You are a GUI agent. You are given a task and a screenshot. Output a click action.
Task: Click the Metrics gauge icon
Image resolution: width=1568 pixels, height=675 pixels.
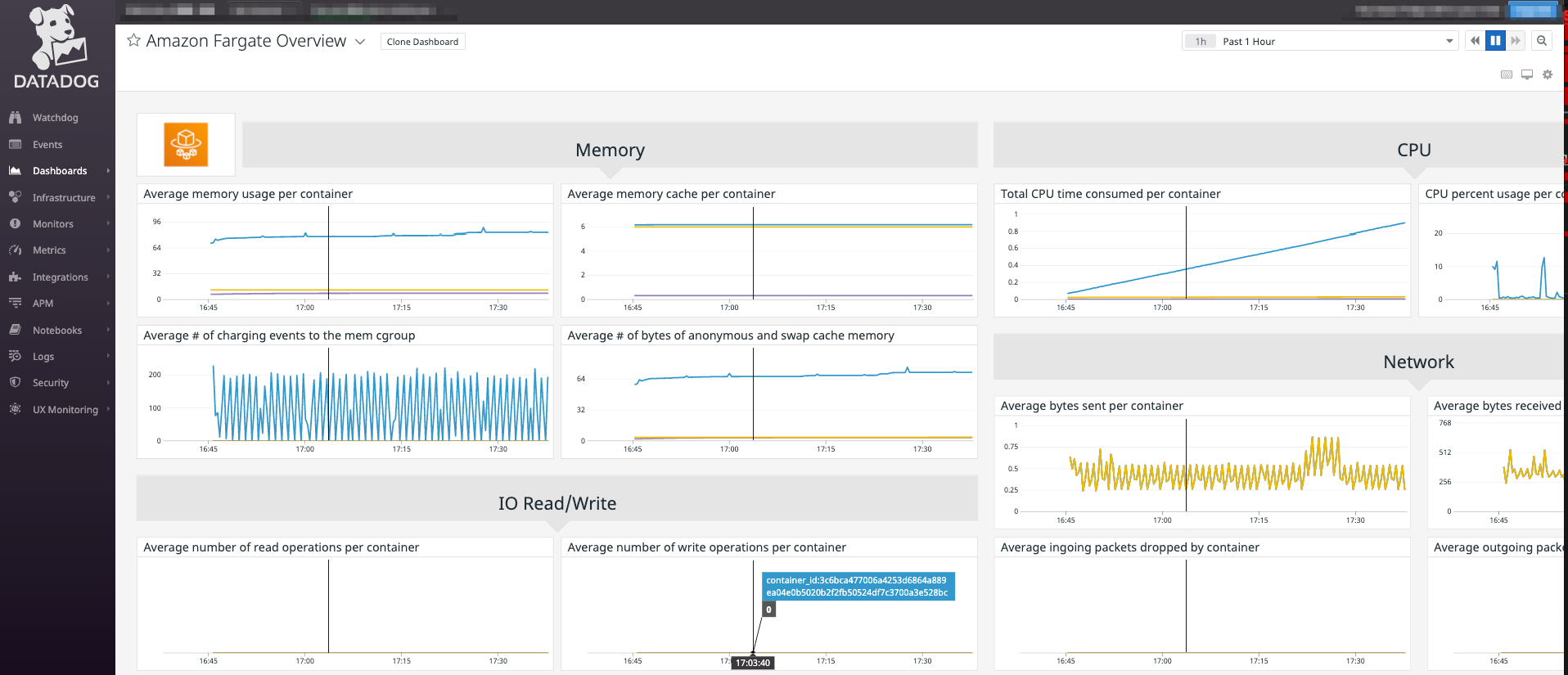[15, 250]
